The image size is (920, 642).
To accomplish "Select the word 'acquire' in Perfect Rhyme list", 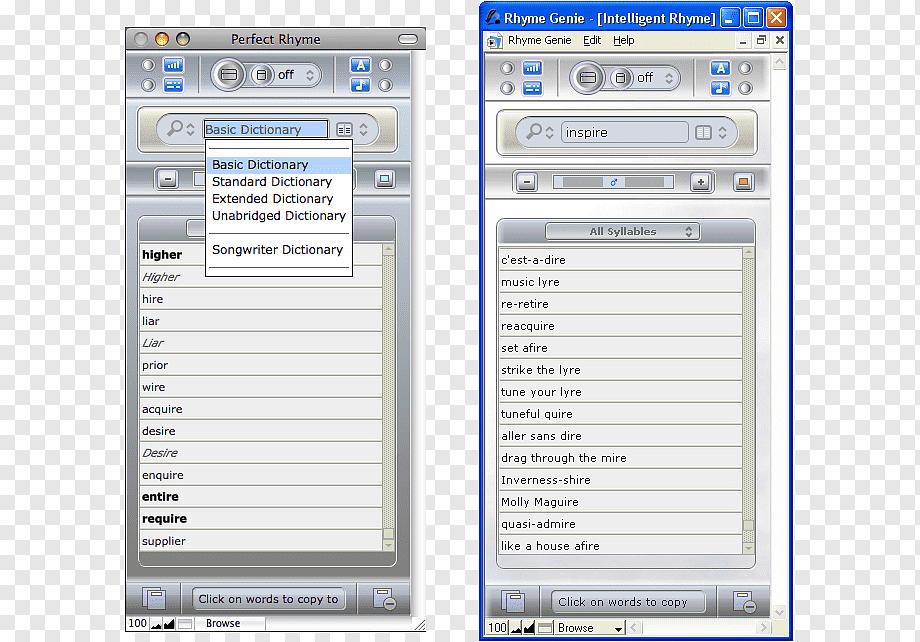I will [x=261, y=409].
